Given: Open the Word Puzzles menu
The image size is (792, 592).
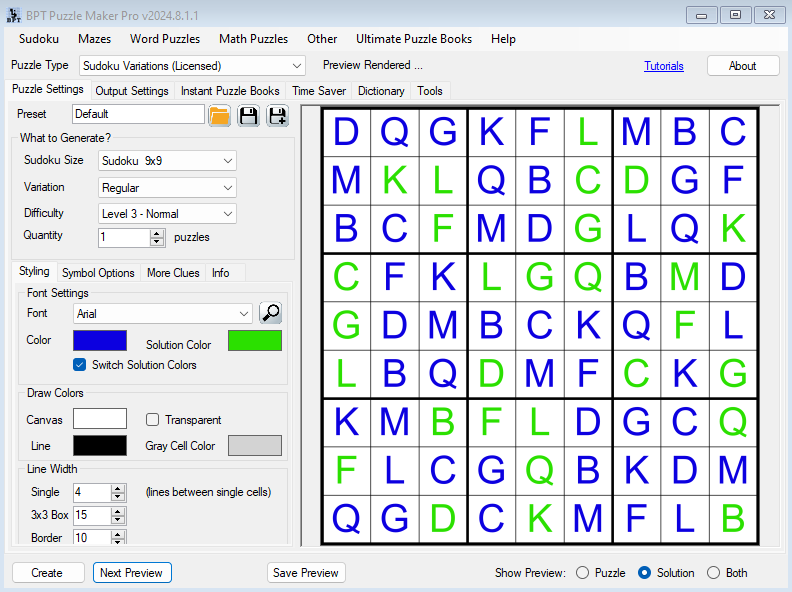Looking at the screenshot, I should coord(165,39).
